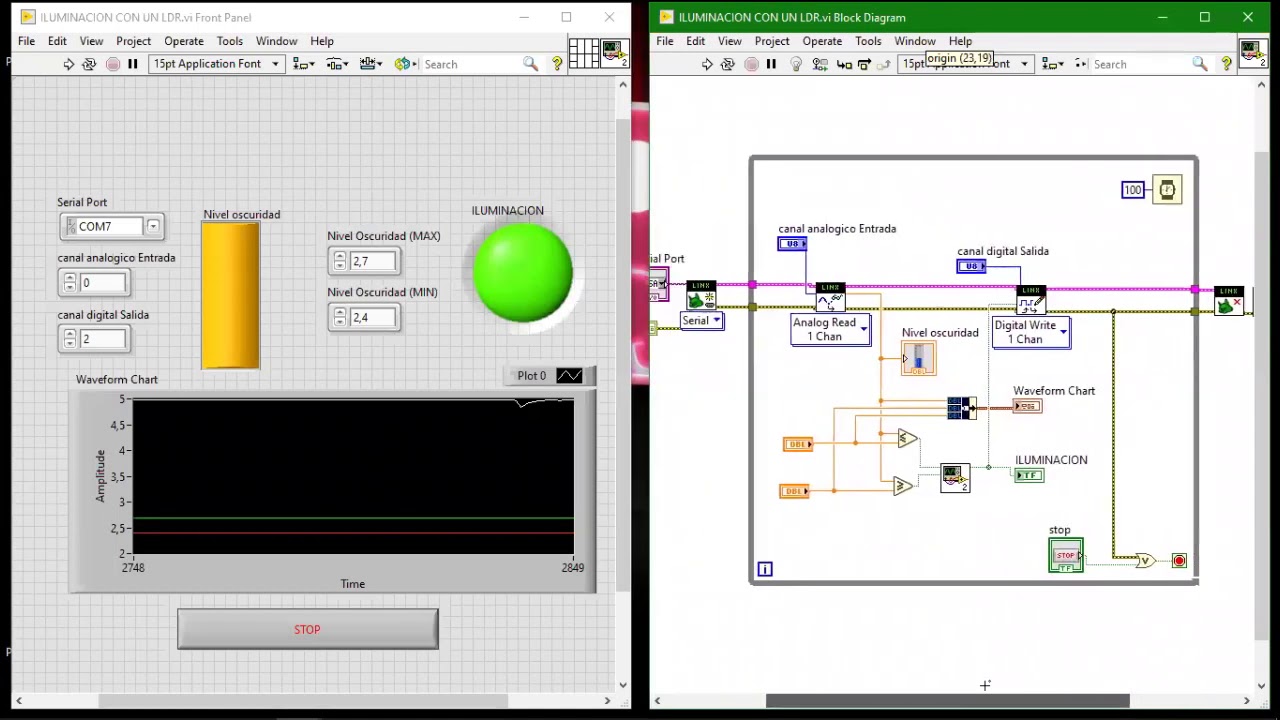Click the Waveform Chart plot area
Viewport: 1280px width, 720px height.
[x=353, y=476]
